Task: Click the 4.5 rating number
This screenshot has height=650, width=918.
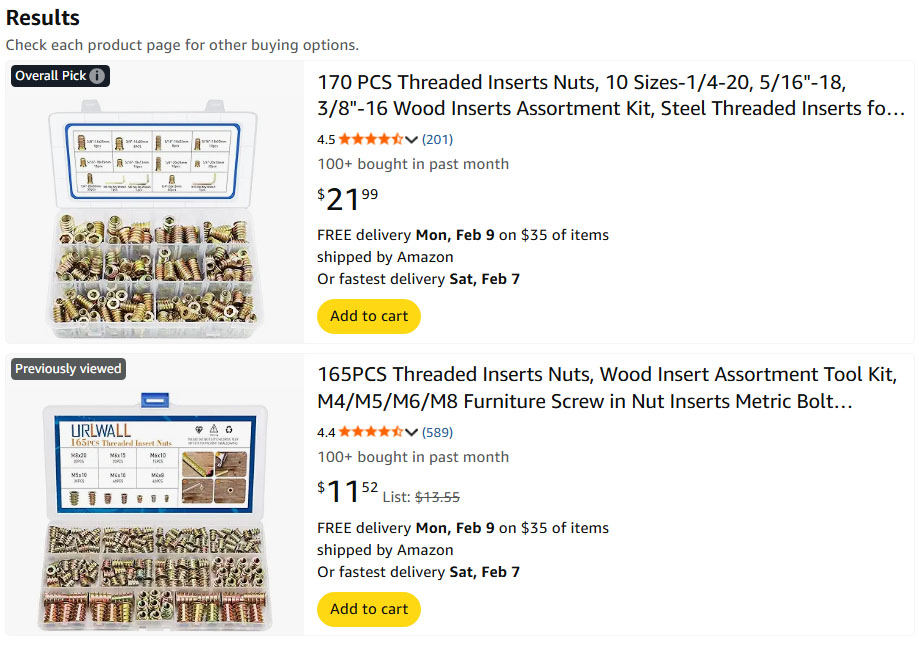Action: point(326,139)
